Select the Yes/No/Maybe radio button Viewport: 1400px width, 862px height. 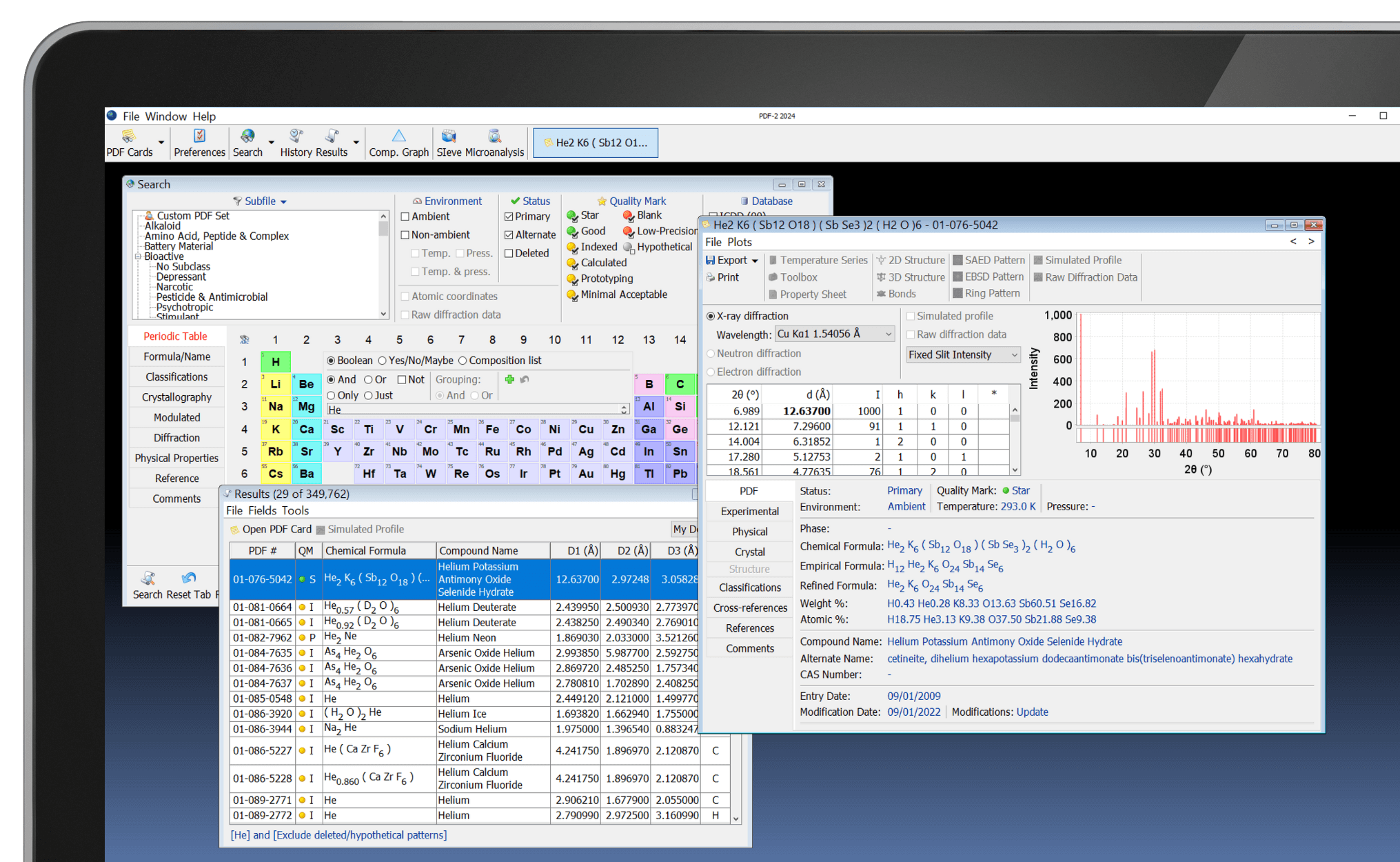[382, 361]
